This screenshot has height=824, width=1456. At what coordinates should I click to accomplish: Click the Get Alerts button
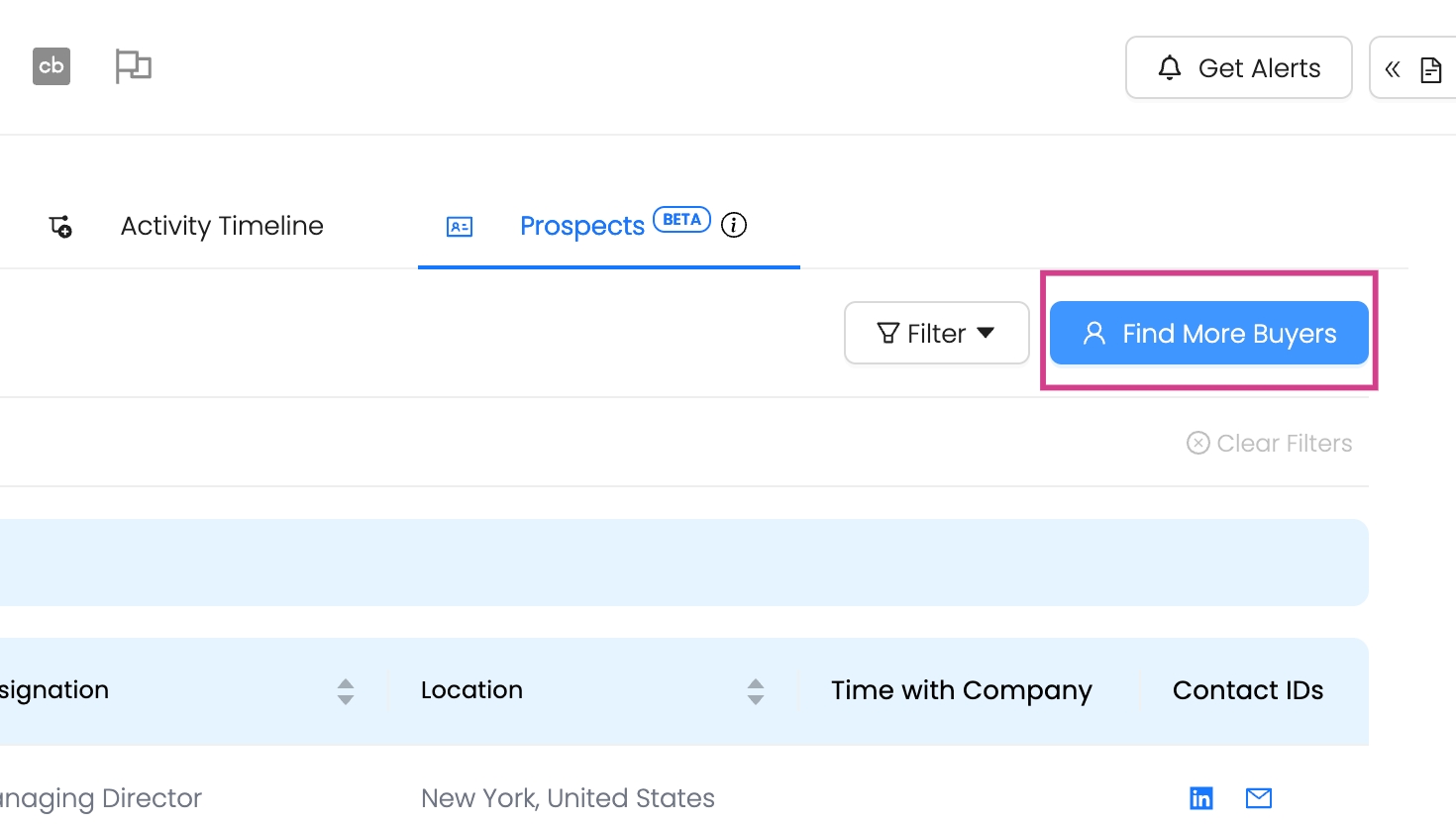point(1238,68)
